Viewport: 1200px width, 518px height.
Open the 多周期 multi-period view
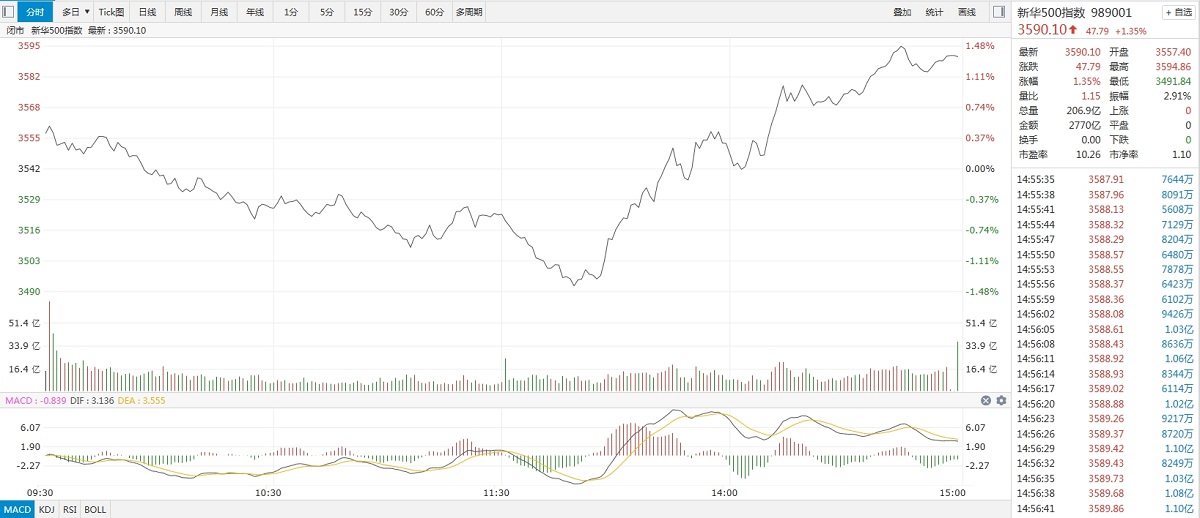(468, 12)
